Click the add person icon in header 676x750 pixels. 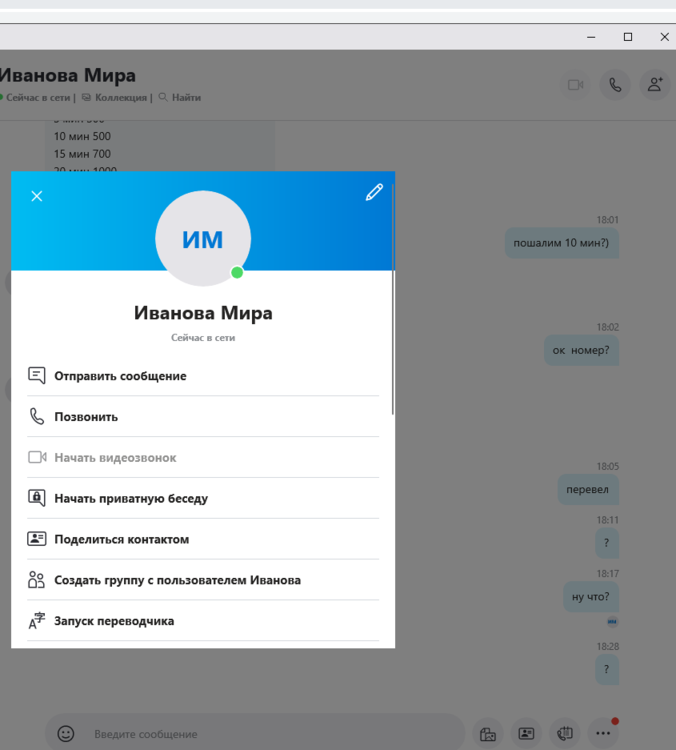pyautogui.click(x=655, y=85)
